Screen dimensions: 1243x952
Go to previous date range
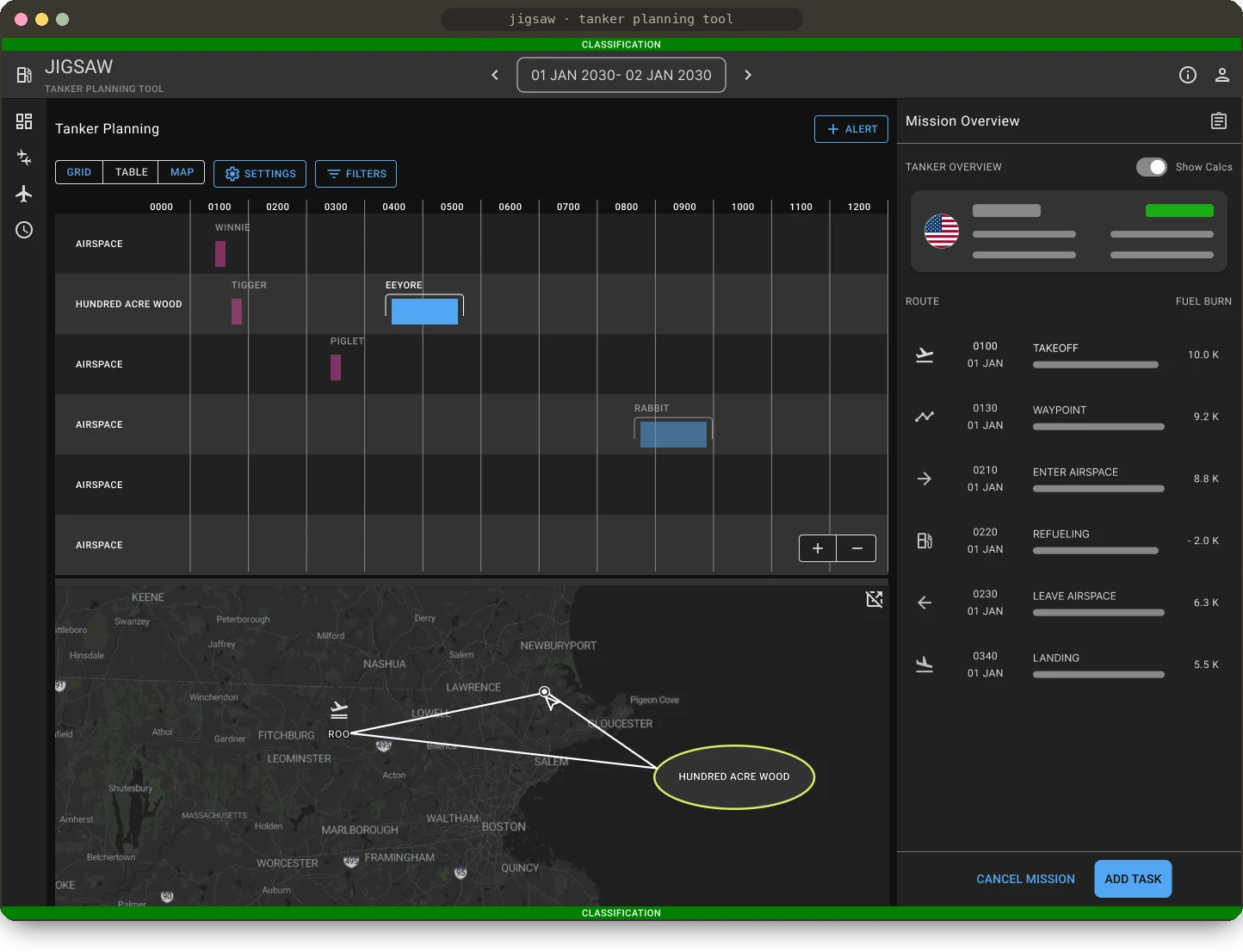point(495,75)
